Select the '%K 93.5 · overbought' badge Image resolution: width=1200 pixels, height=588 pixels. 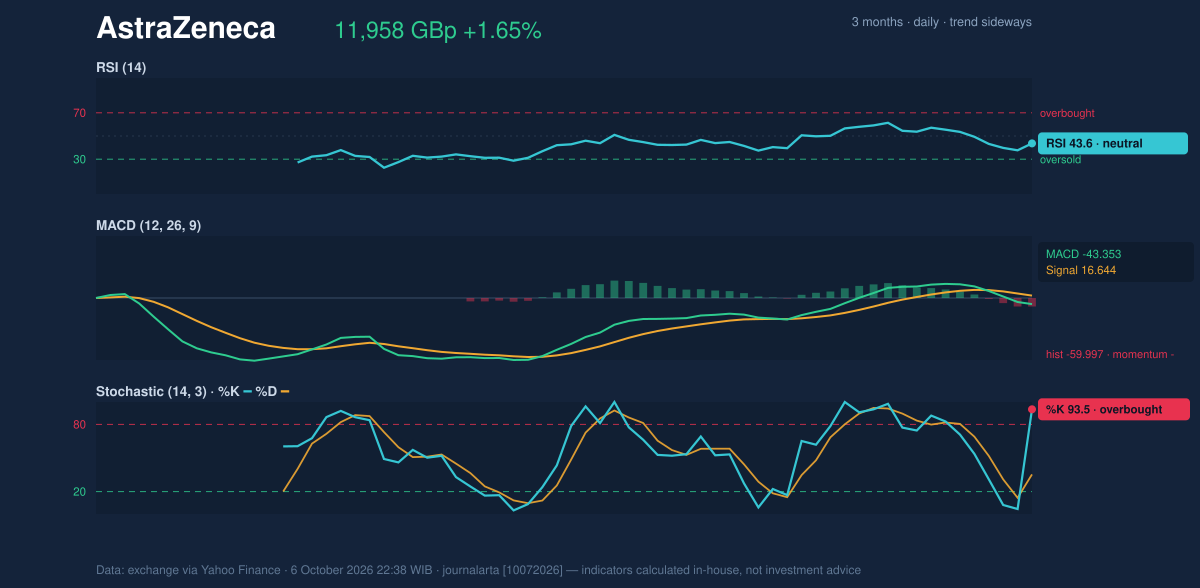click(x=1114, y=409)
